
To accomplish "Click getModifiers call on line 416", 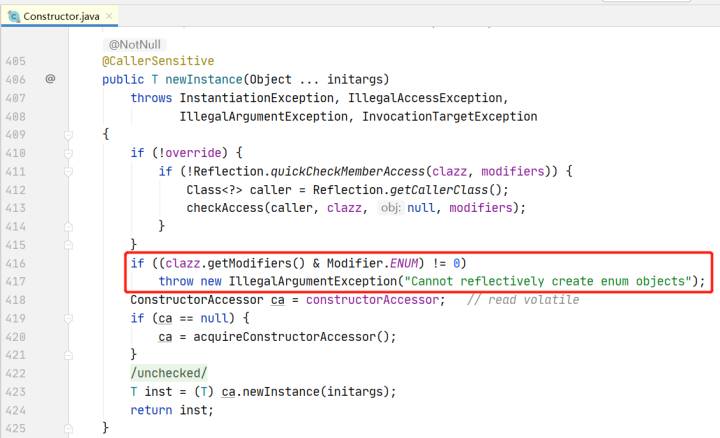I will tap(249, 263).
